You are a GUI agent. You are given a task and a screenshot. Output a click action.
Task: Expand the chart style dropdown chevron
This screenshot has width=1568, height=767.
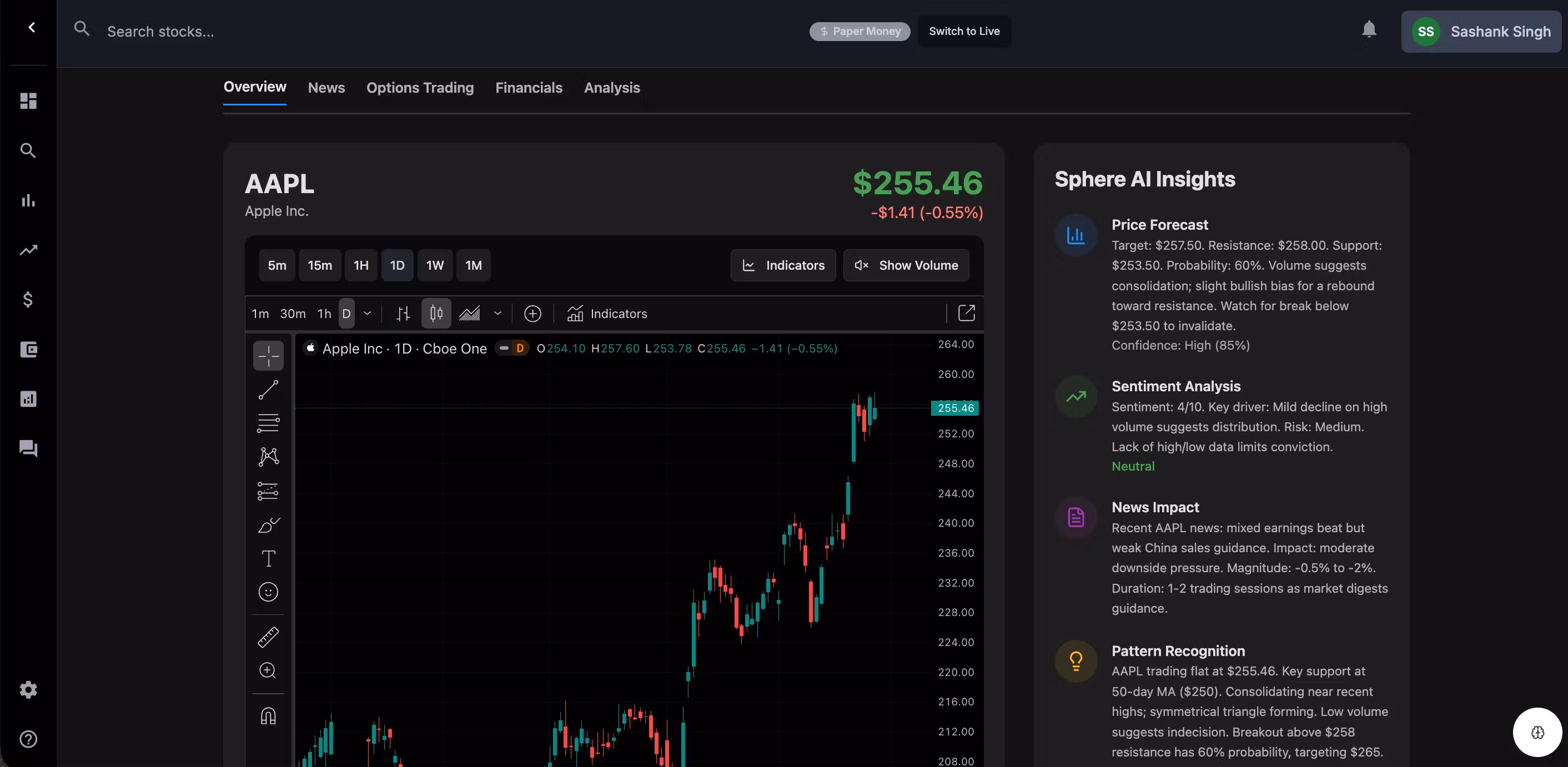pyautogui.click(x=497, y=314)
